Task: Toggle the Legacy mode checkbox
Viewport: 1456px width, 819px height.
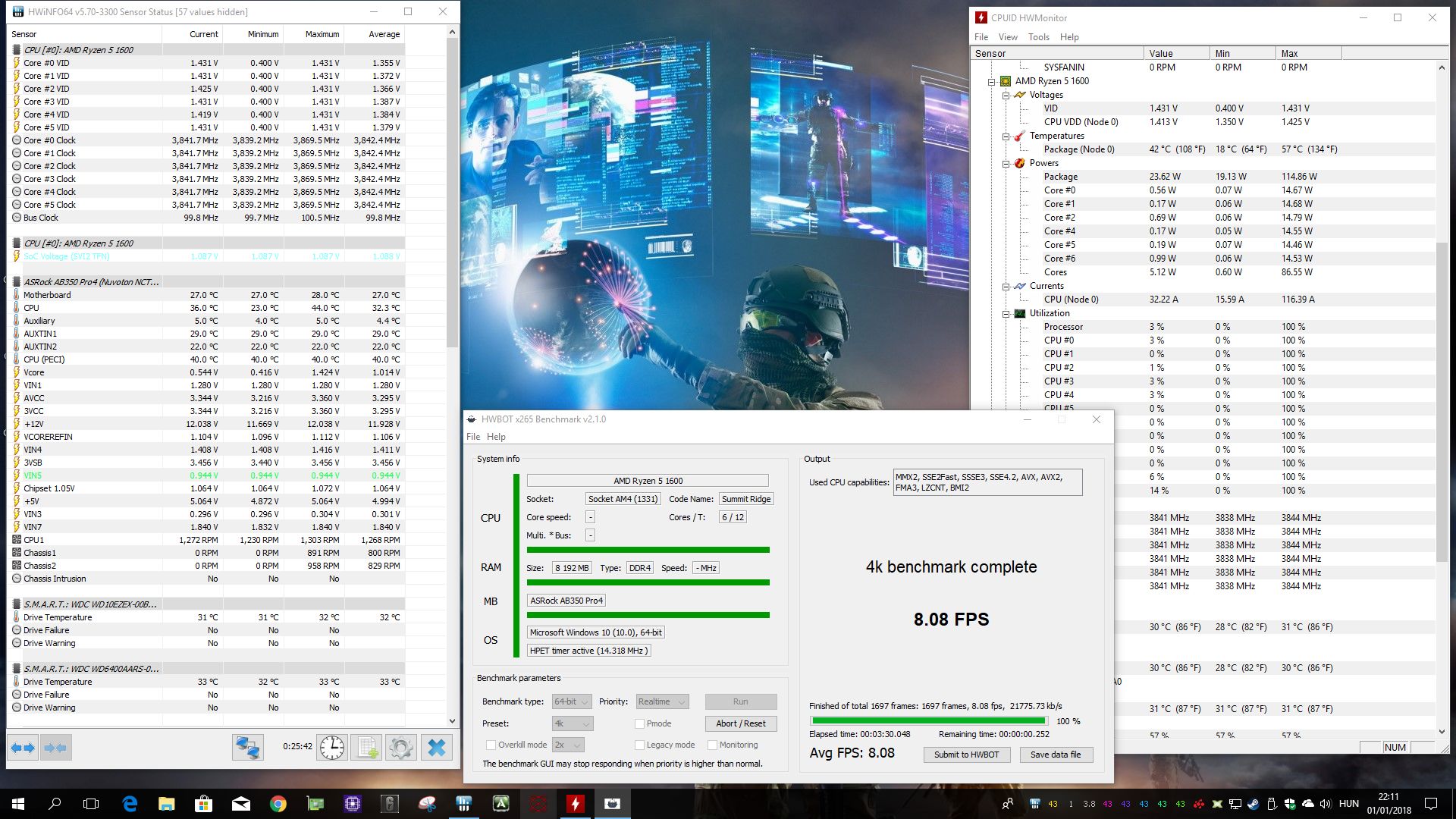Action: coord(639,745)
